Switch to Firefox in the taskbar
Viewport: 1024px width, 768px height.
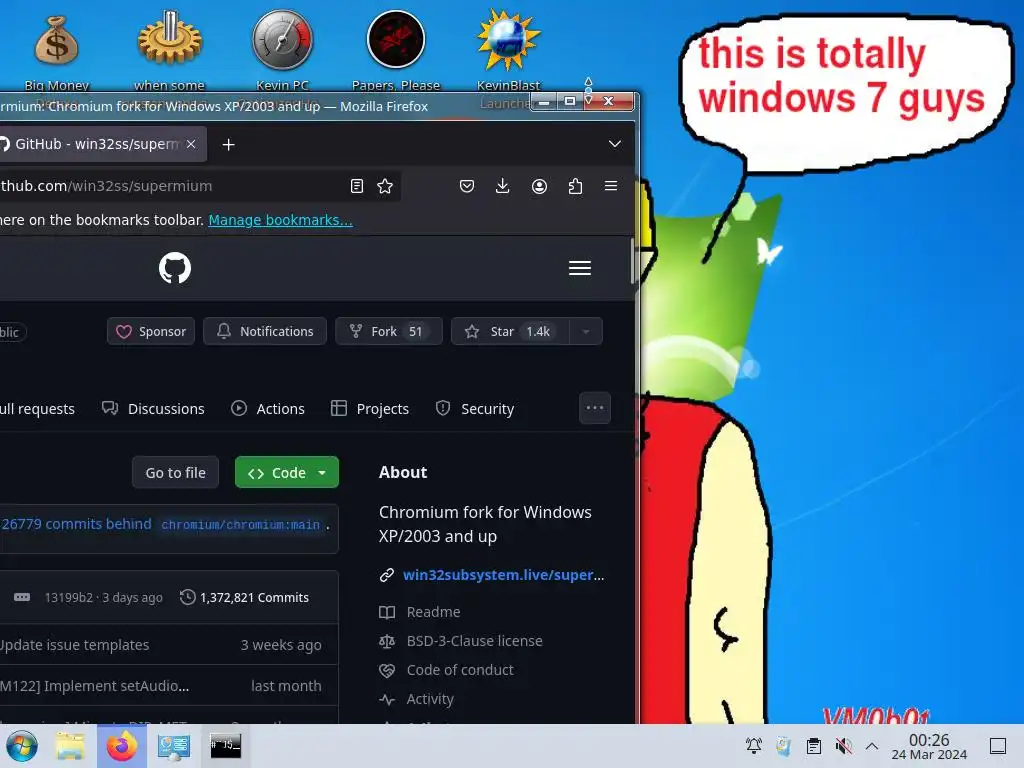(121, 746)
